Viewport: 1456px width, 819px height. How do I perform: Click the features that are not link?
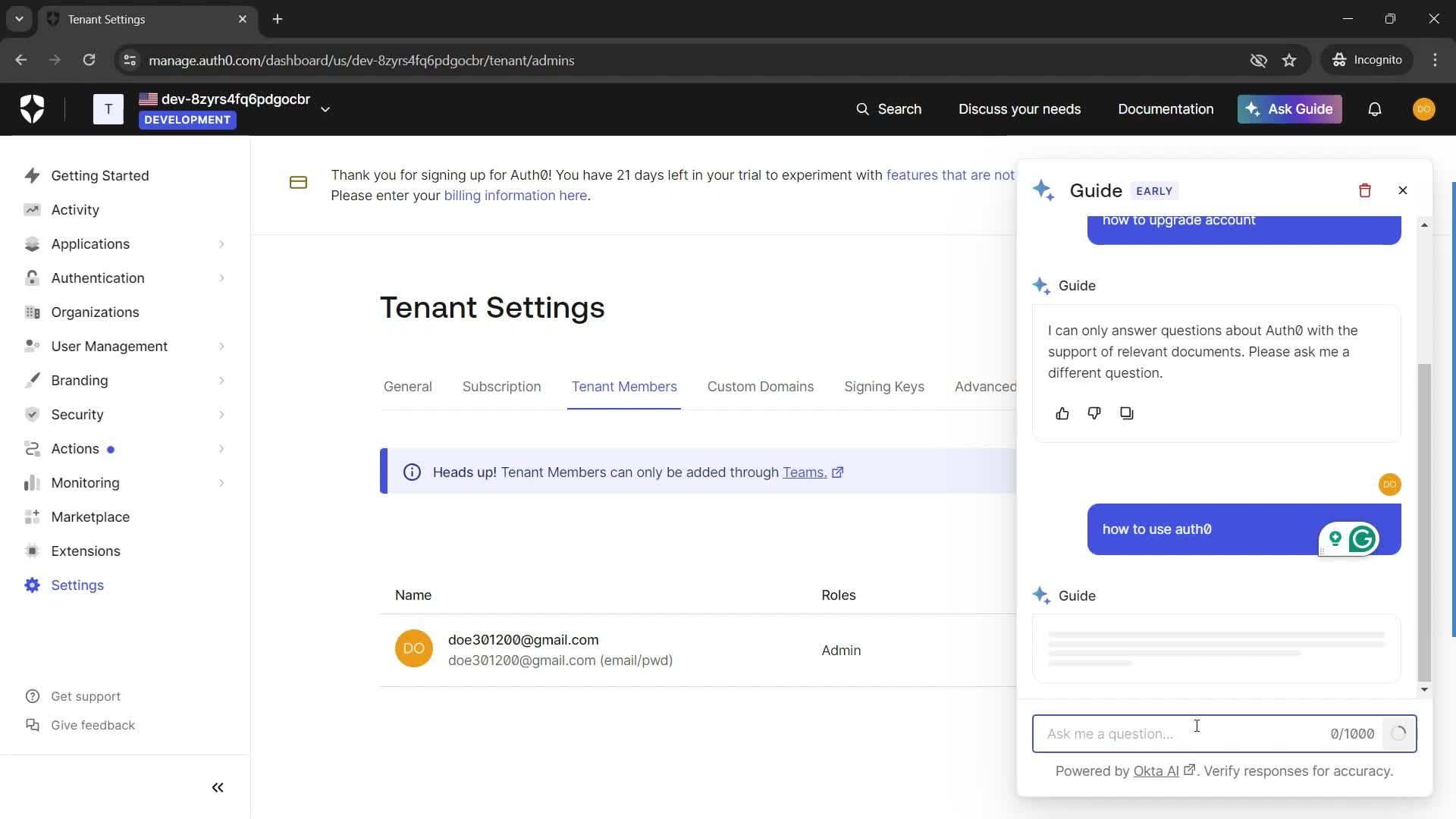(950, 175)
